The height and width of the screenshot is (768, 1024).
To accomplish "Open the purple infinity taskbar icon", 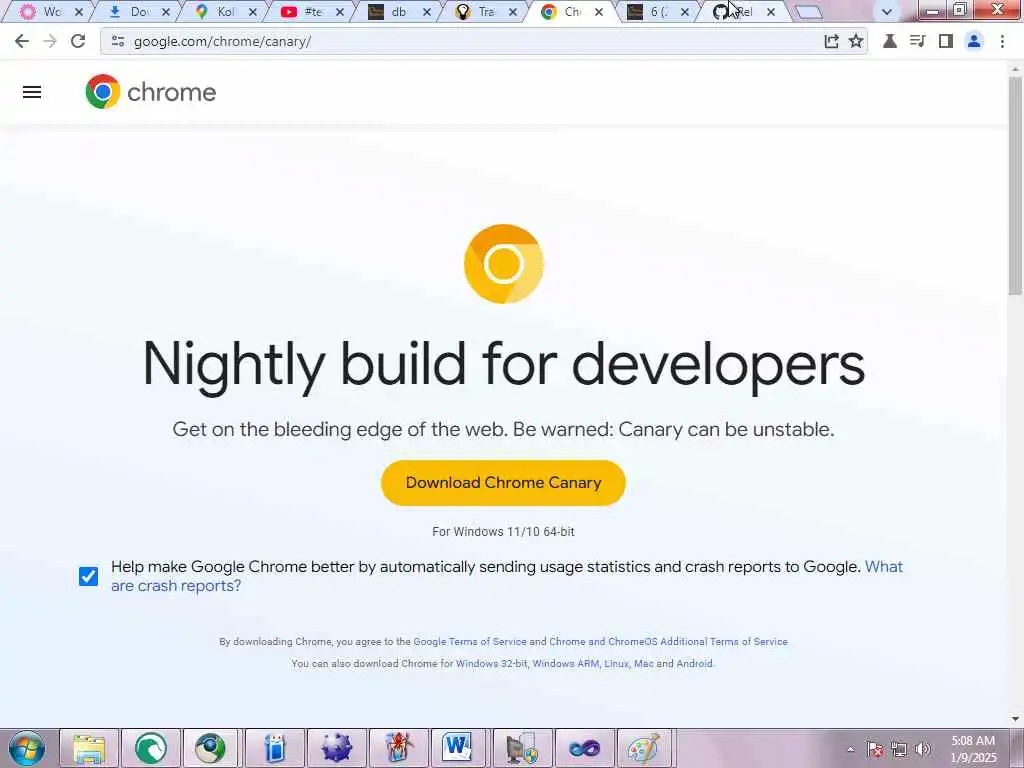I will click(x=584, y=748).
